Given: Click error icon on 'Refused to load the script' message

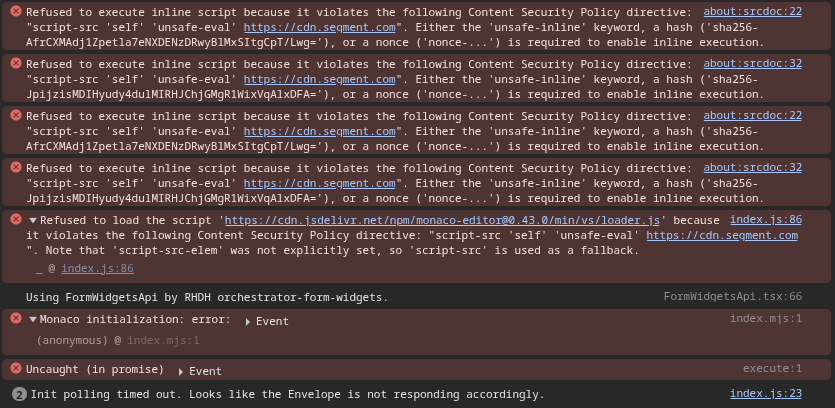Looking at the screenshot, I should 16,220.
